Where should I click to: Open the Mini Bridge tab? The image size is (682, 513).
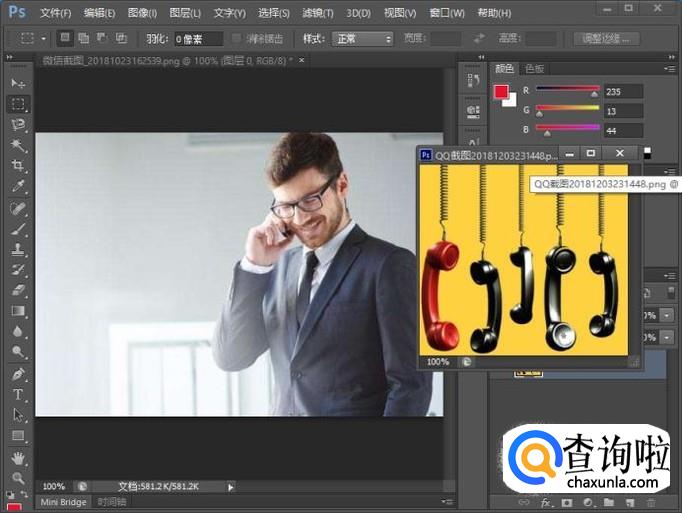point(64,502)
